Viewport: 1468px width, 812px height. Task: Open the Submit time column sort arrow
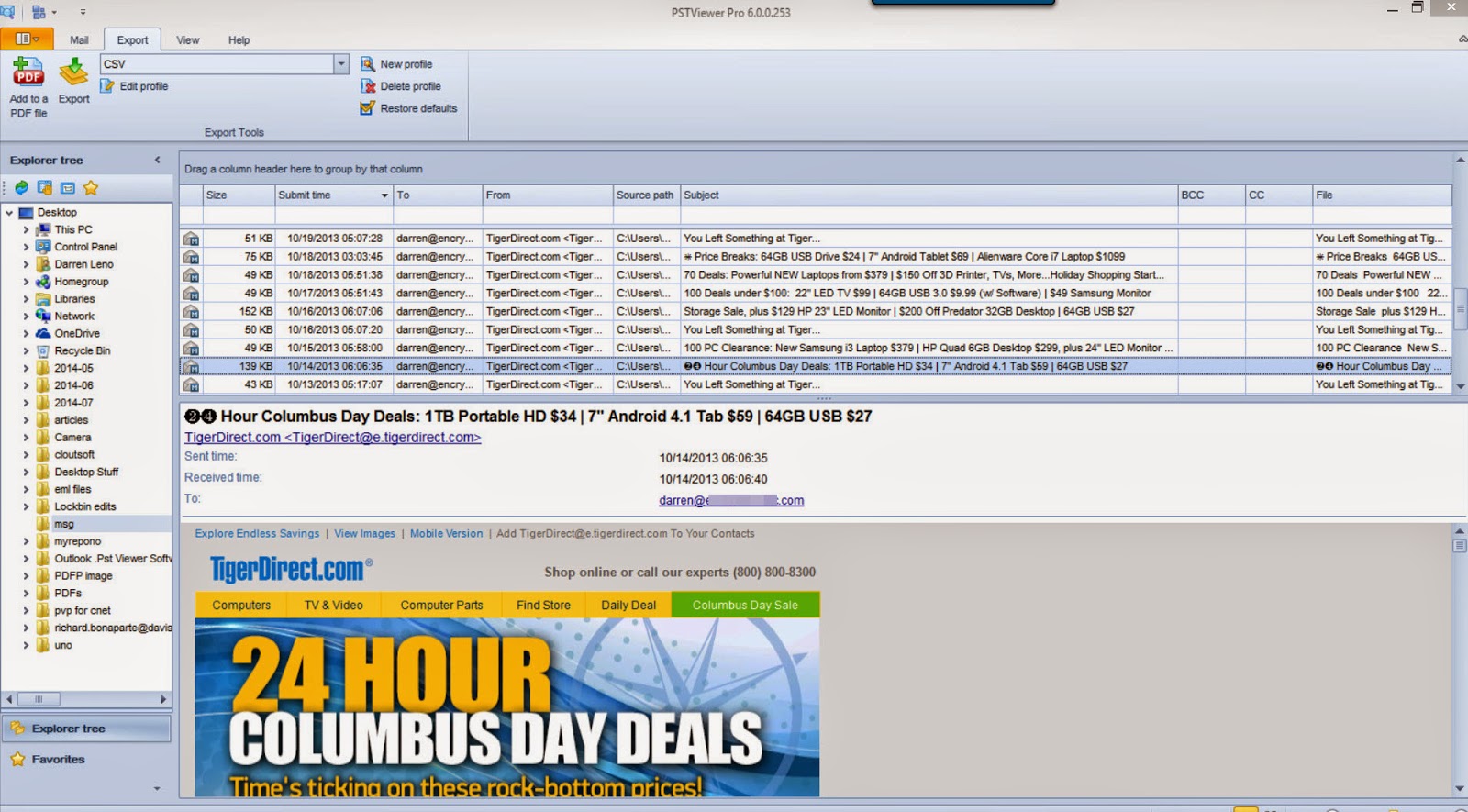384,195
